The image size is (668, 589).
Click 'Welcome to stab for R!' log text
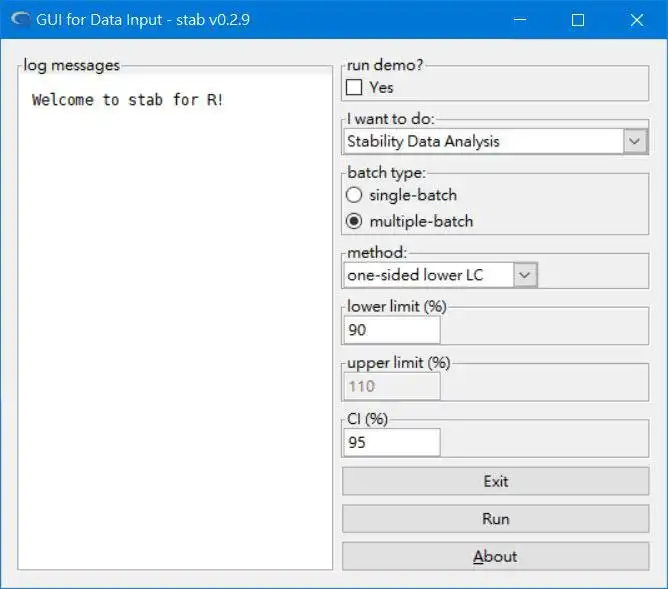(x=127, y=100)
